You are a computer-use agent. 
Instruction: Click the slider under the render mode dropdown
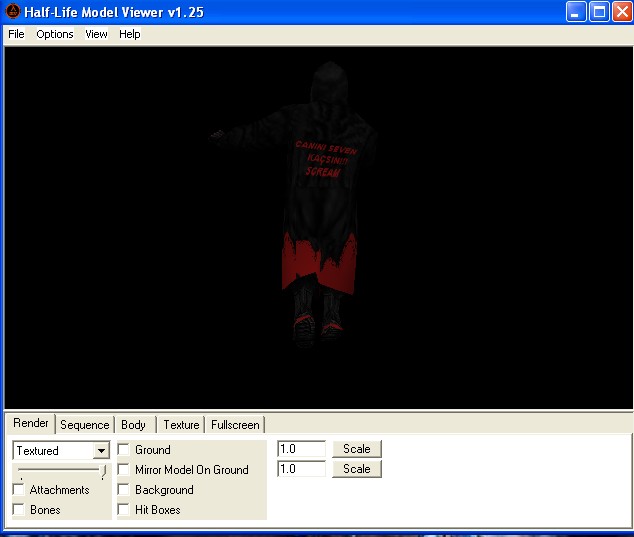click(x=60, y=471)
